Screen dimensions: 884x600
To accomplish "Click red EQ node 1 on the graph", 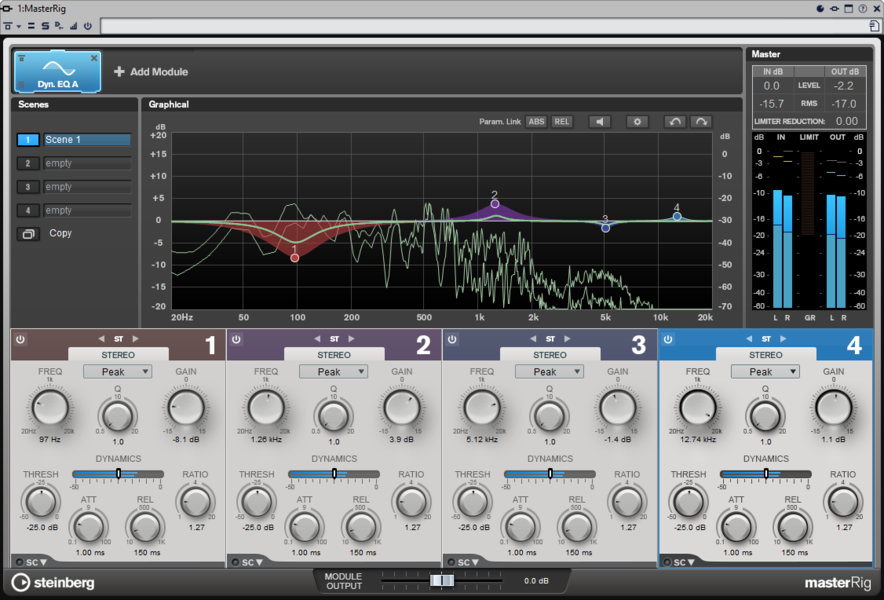I will click(295, 258).
